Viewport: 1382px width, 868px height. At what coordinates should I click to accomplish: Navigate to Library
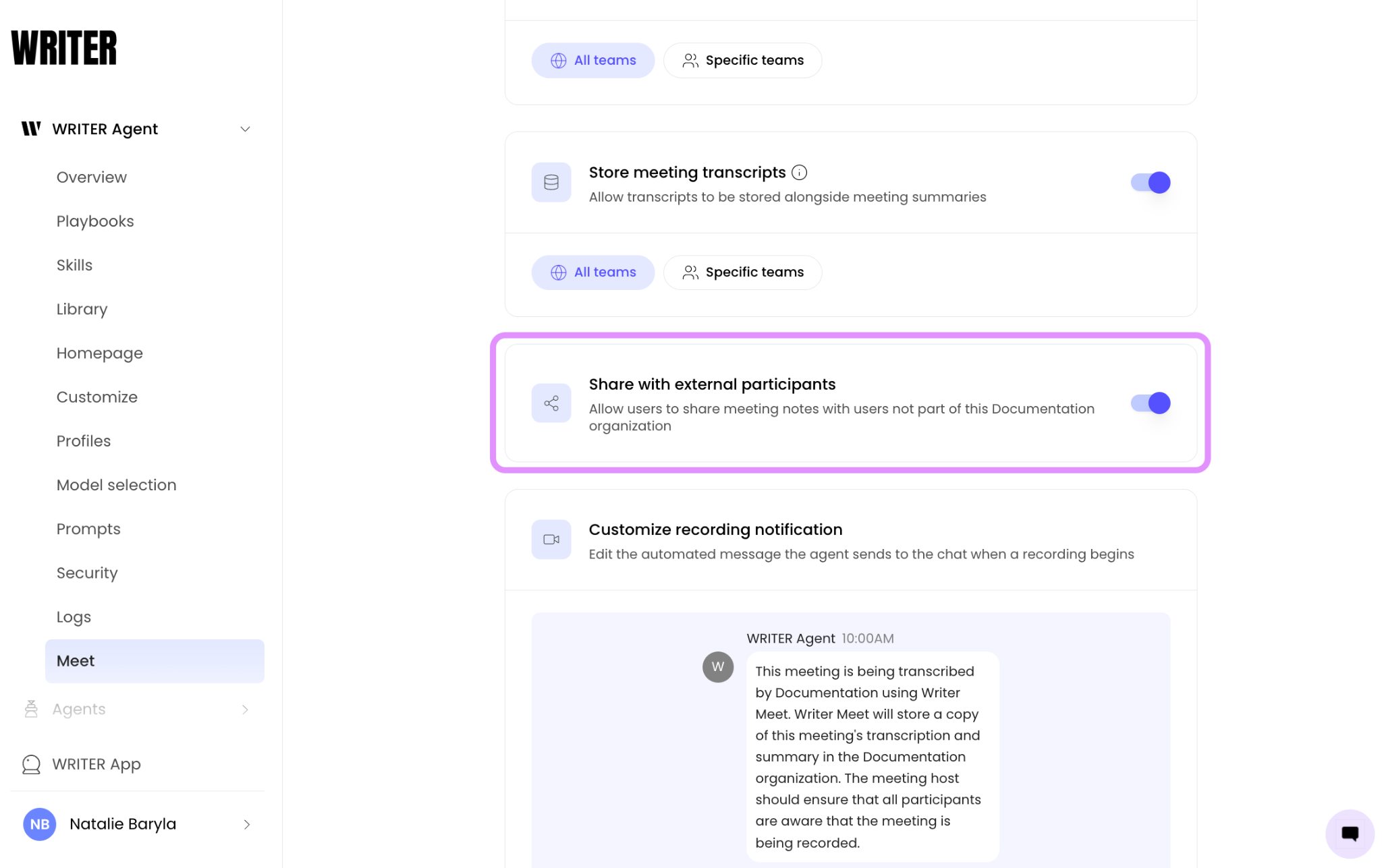pyautogui.click(x=82, y=309)
